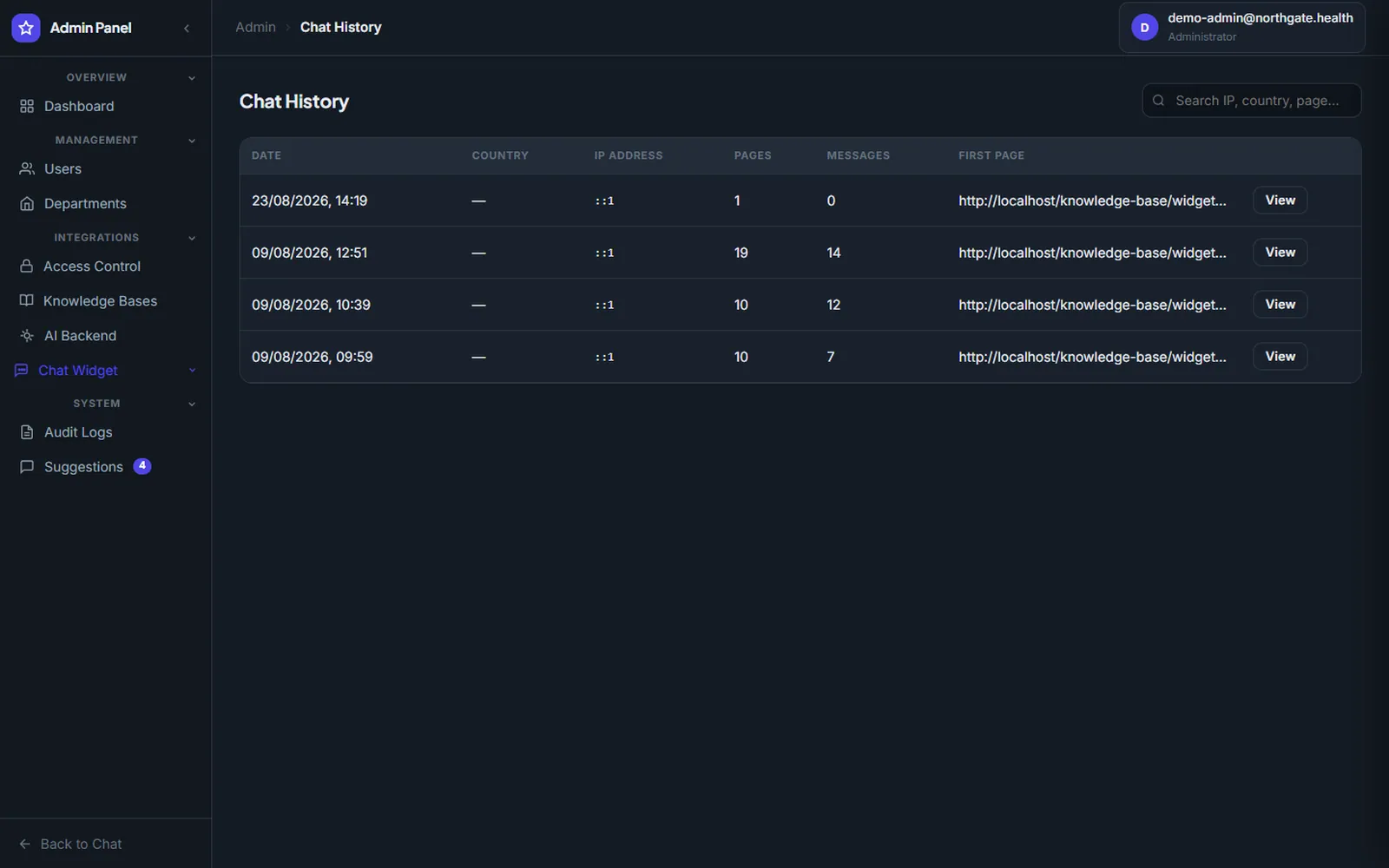
Task: View the 23/08/2026, 14:19 chat
Action: (x=1280, y=201)
